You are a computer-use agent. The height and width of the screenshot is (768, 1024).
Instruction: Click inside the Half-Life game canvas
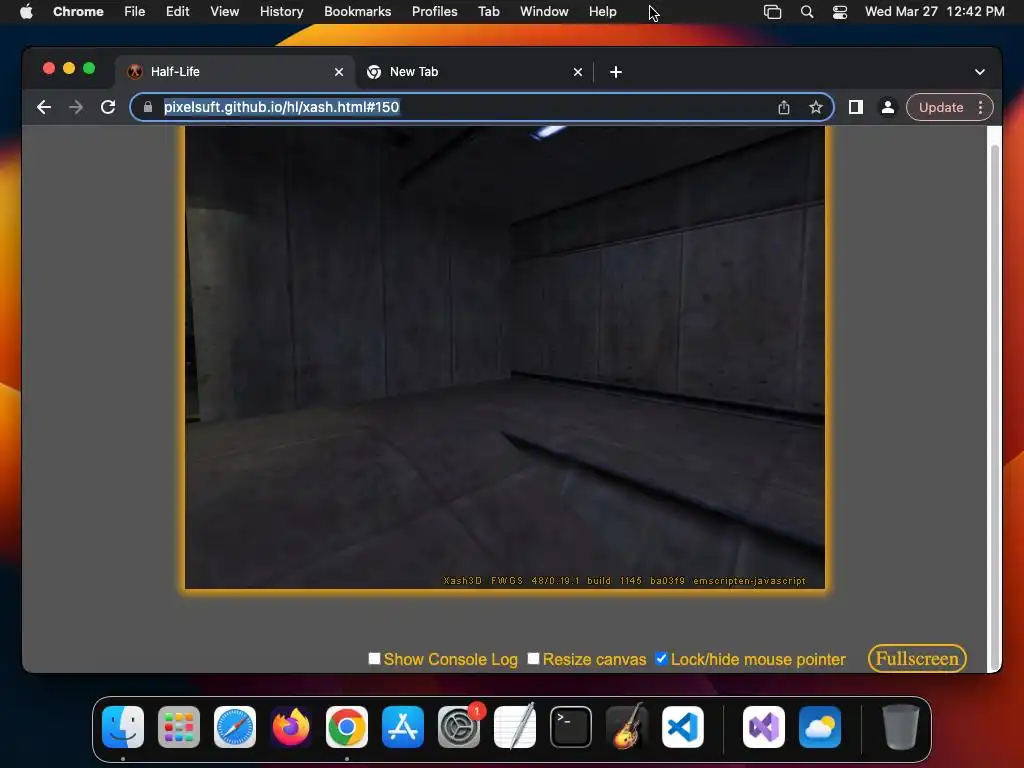coord(505,357)
